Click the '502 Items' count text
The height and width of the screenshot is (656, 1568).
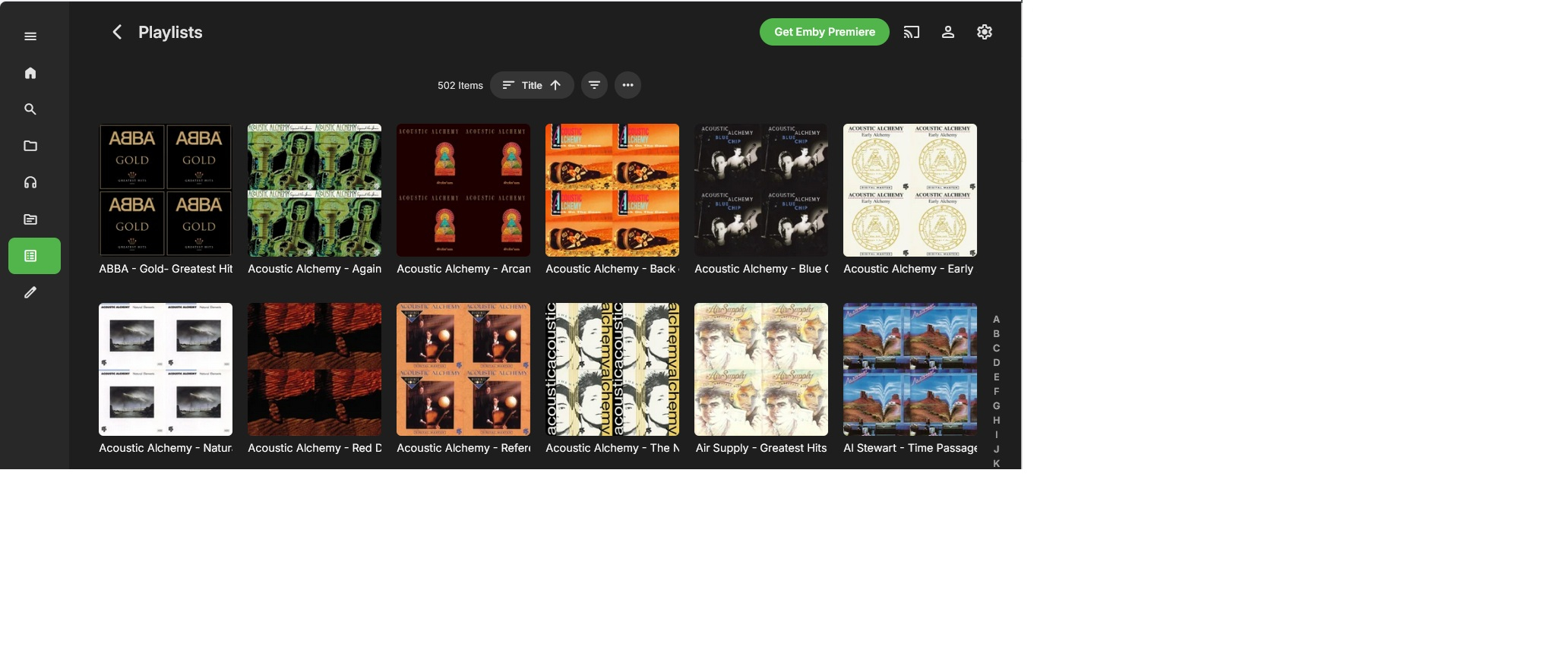click(460, 86)
